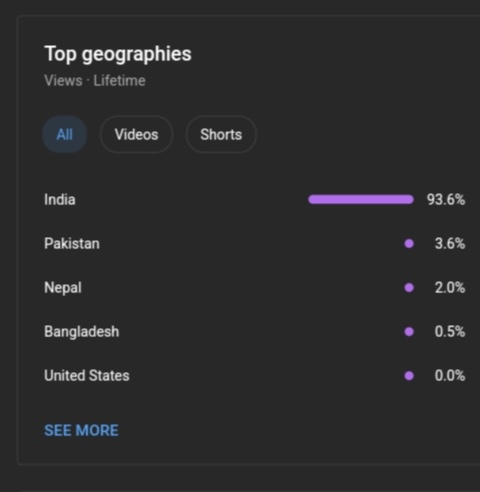Click the 3.6% value for Pakistan

tap(450, 244)
